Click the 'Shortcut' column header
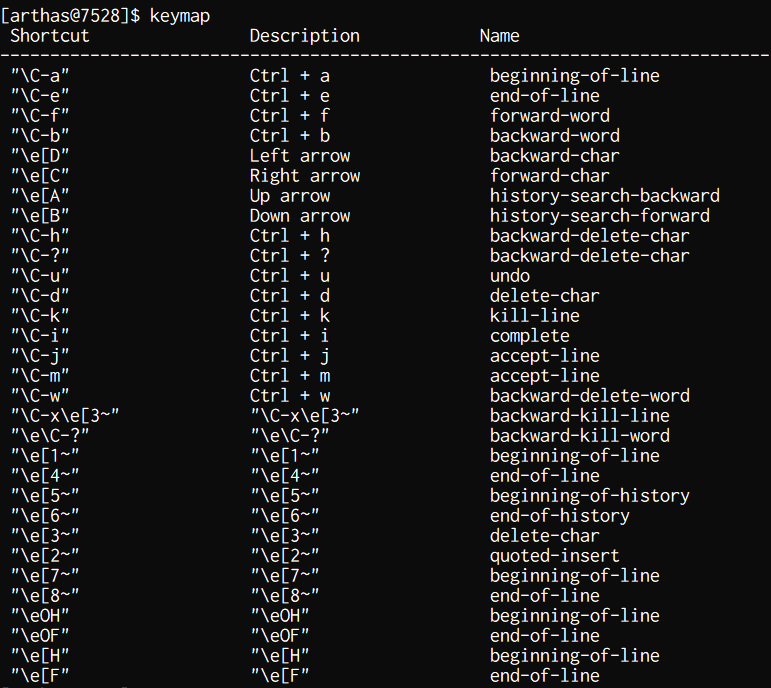Image resolution: width=771 pixels, height=688 pixels. click(50, 35)
